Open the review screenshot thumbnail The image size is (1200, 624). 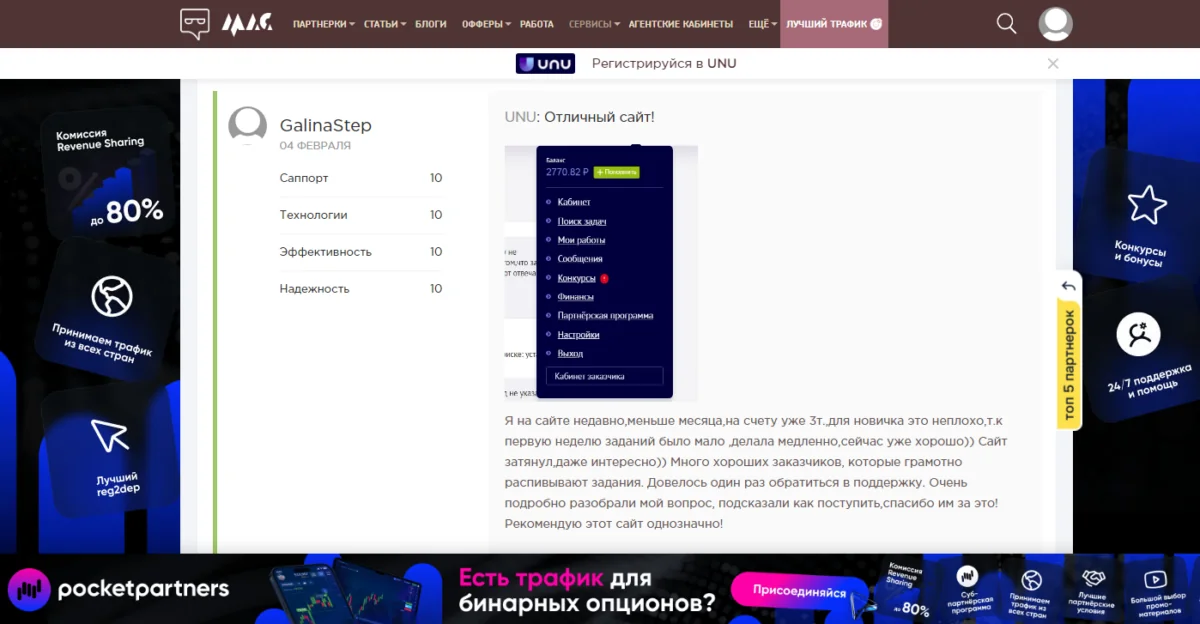pyautogui.click(x=601, y=273)
